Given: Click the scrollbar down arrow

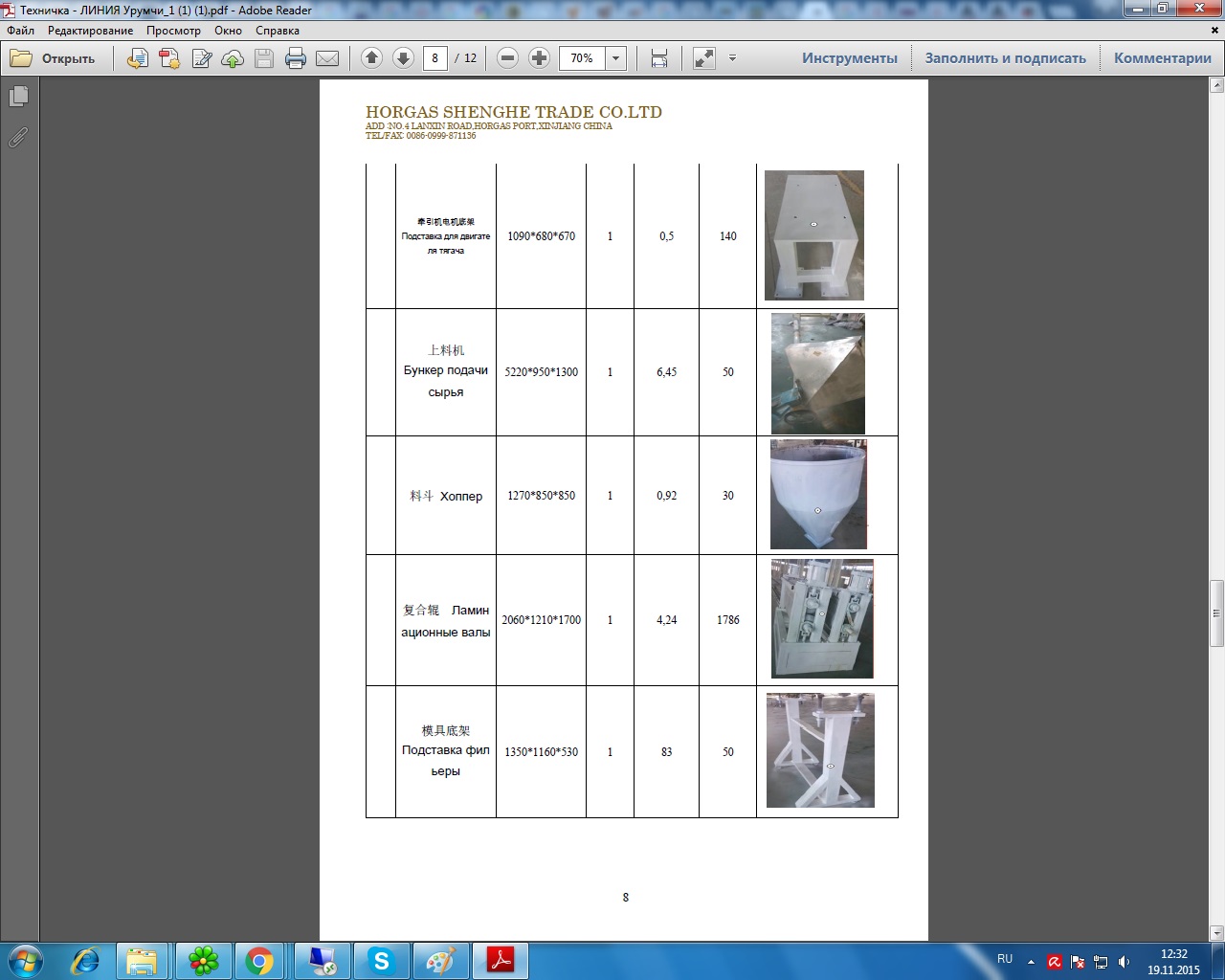Looking at the screenshot, I should pos(1217,933).
